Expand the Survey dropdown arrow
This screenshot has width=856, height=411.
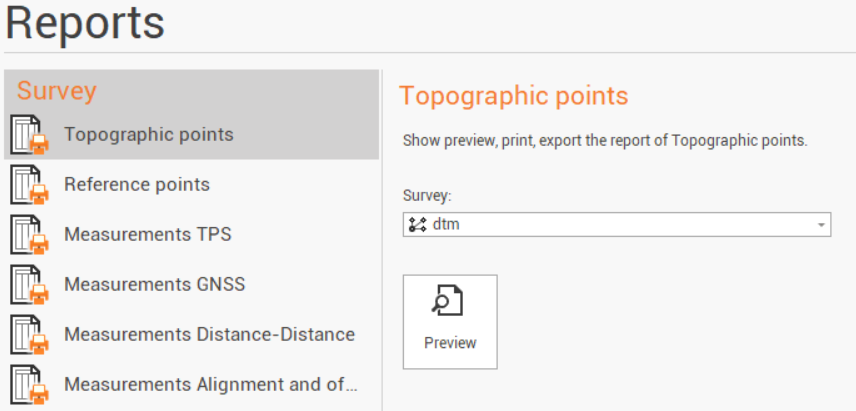821,225
